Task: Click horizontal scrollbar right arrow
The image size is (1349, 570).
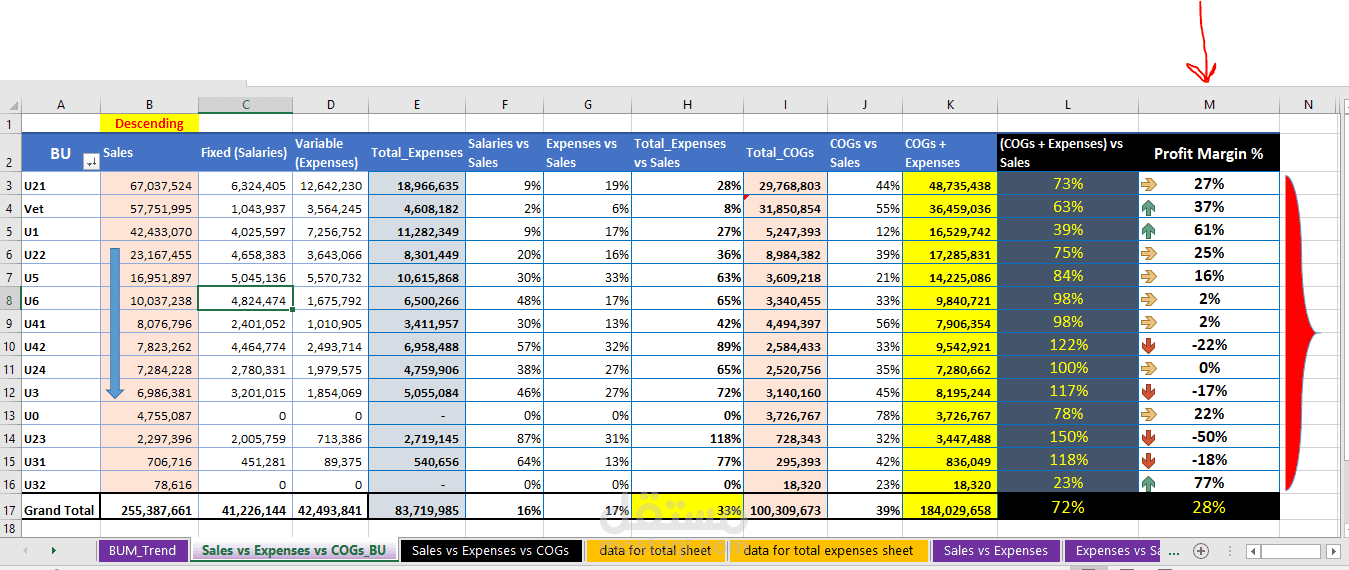Action: [x=1333, y=551]
